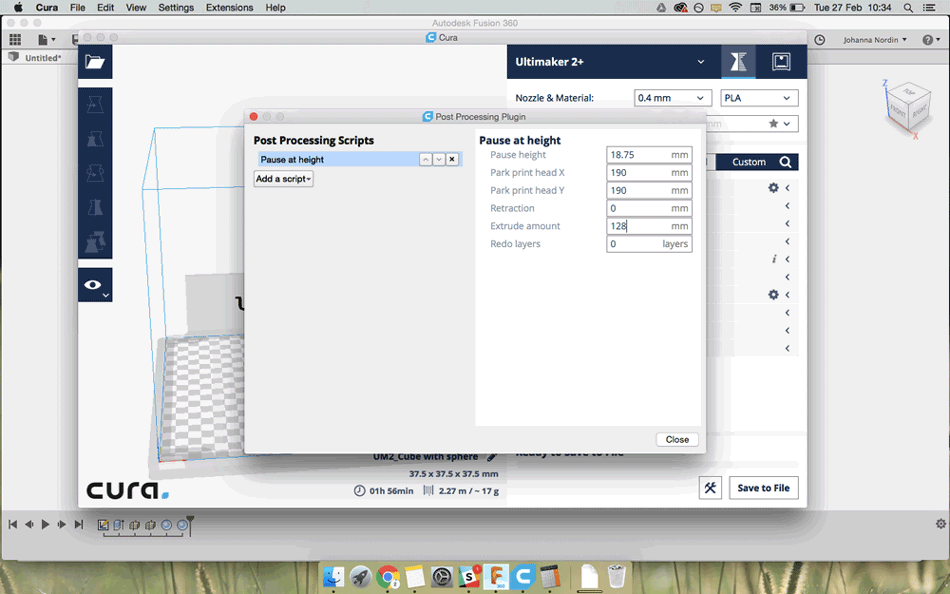Move Pause at height script down
The width and height of the screenshot is (950, 594).
tap(439, 159)
